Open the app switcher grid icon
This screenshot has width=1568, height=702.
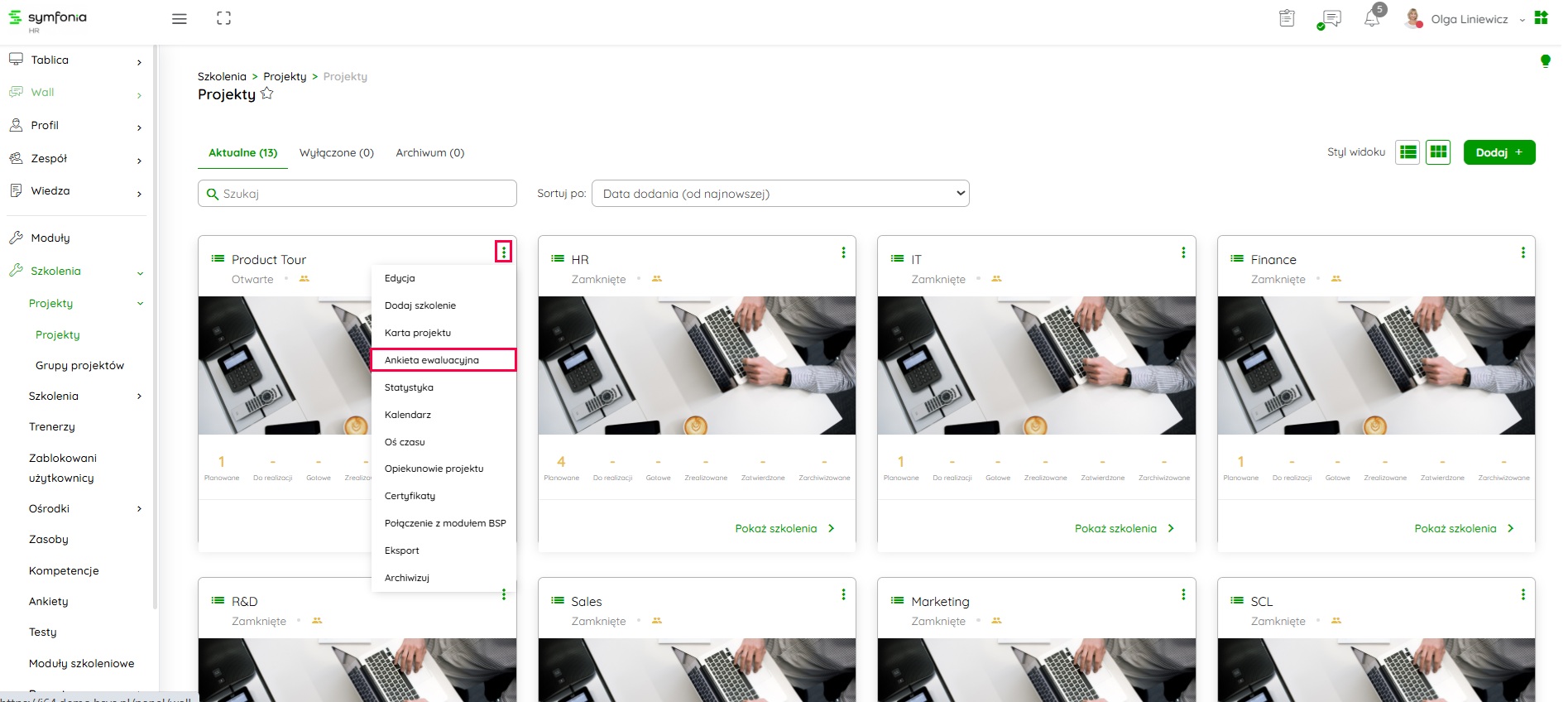coord(1541,18)
